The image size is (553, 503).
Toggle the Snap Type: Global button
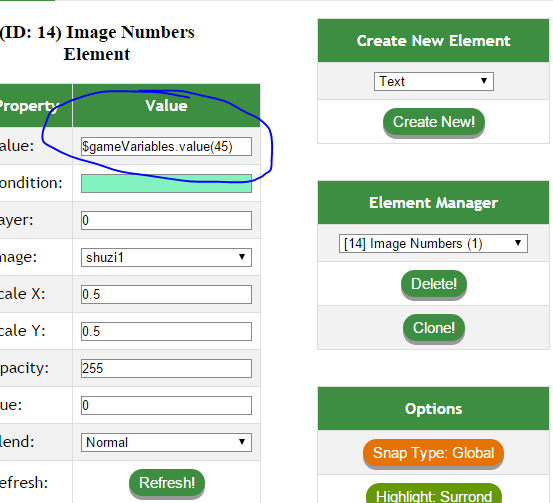(x=433, y=453)
